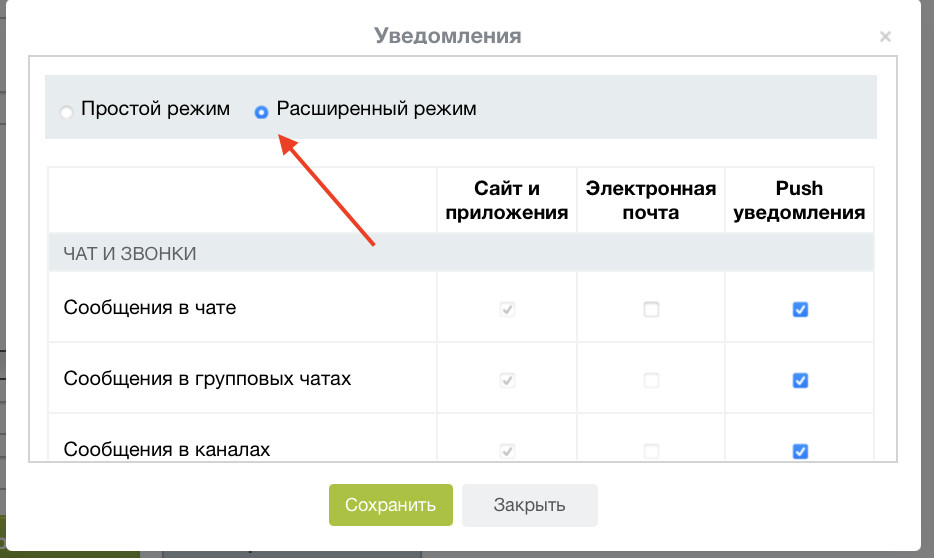
Task: Select the Расширенный режим radio button
Action: 261,112
